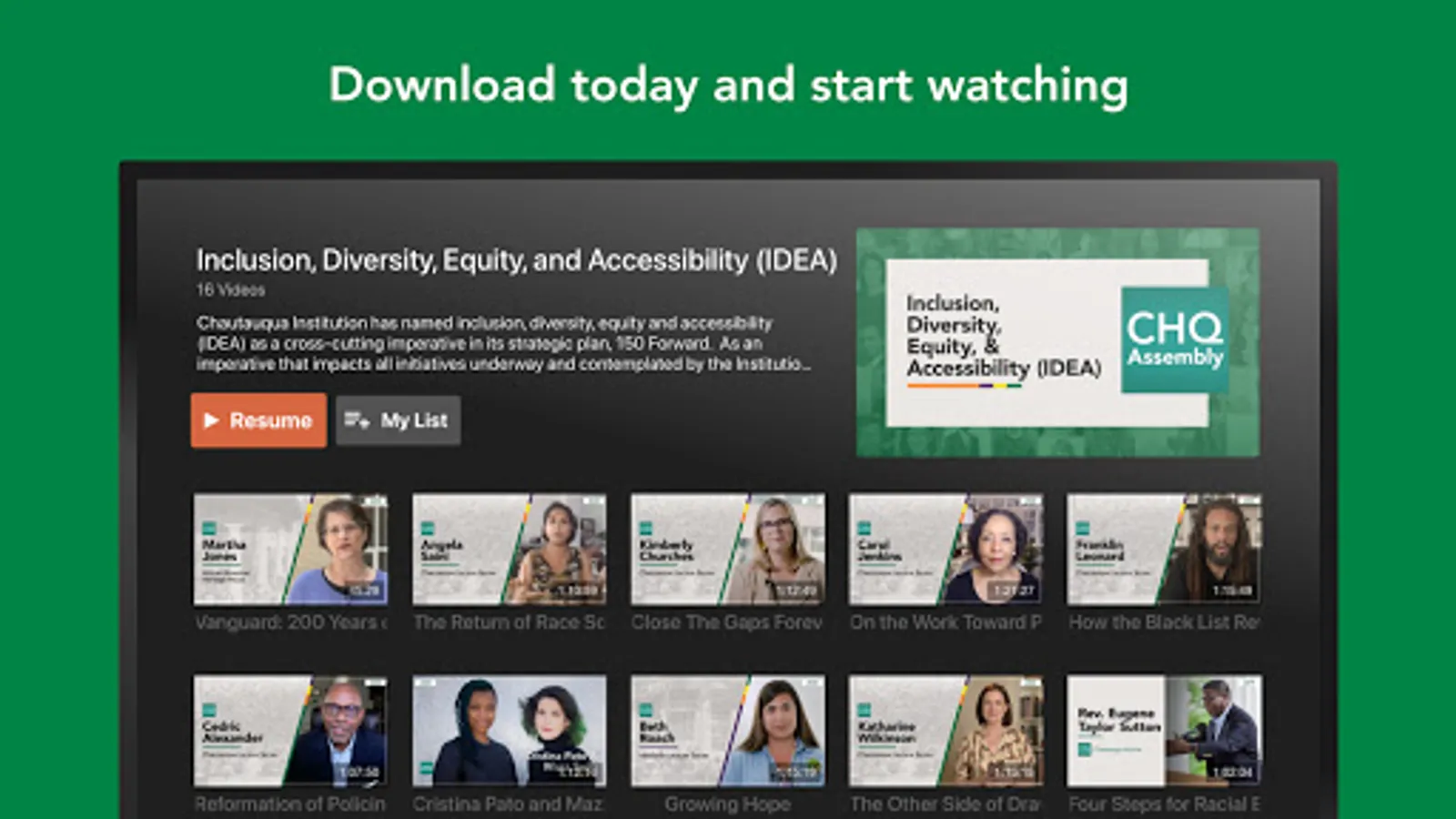Screen dimensions: 1456x819
Task: Open the Carol Jenkins video thumbnail
Action: (946, 550)
